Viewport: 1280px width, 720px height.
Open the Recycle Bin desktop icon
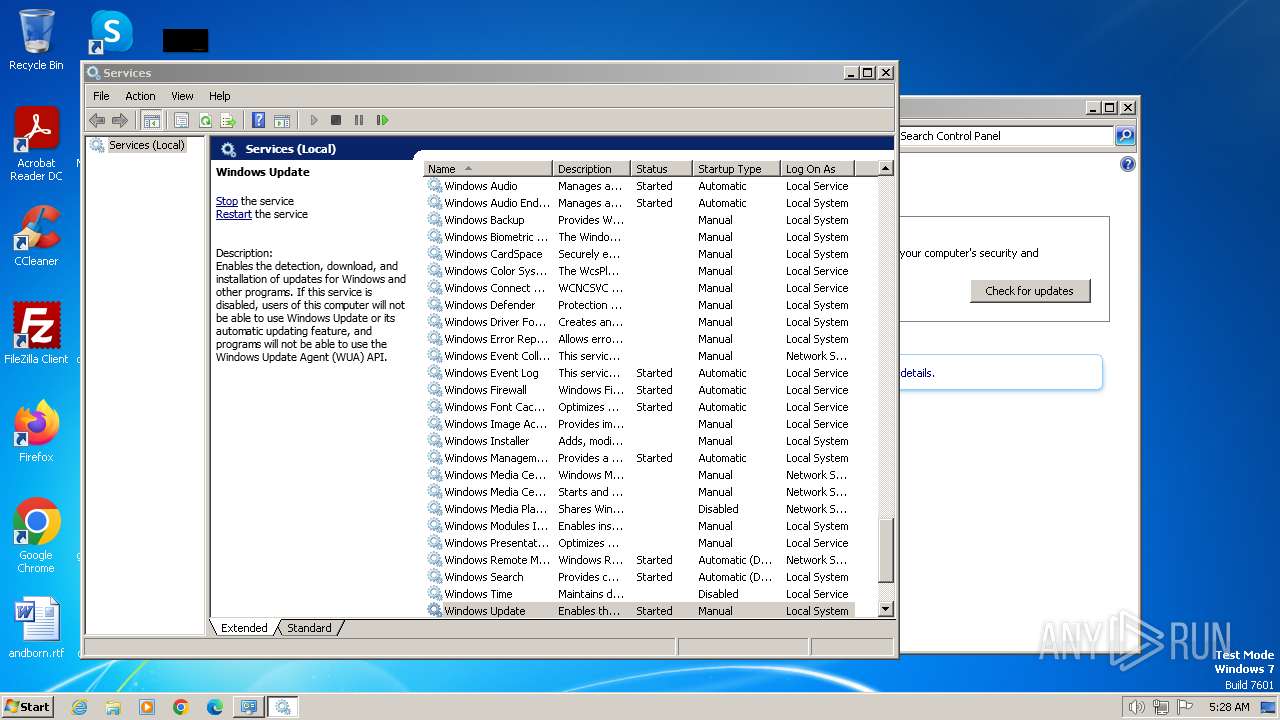(x=36, y=40)
